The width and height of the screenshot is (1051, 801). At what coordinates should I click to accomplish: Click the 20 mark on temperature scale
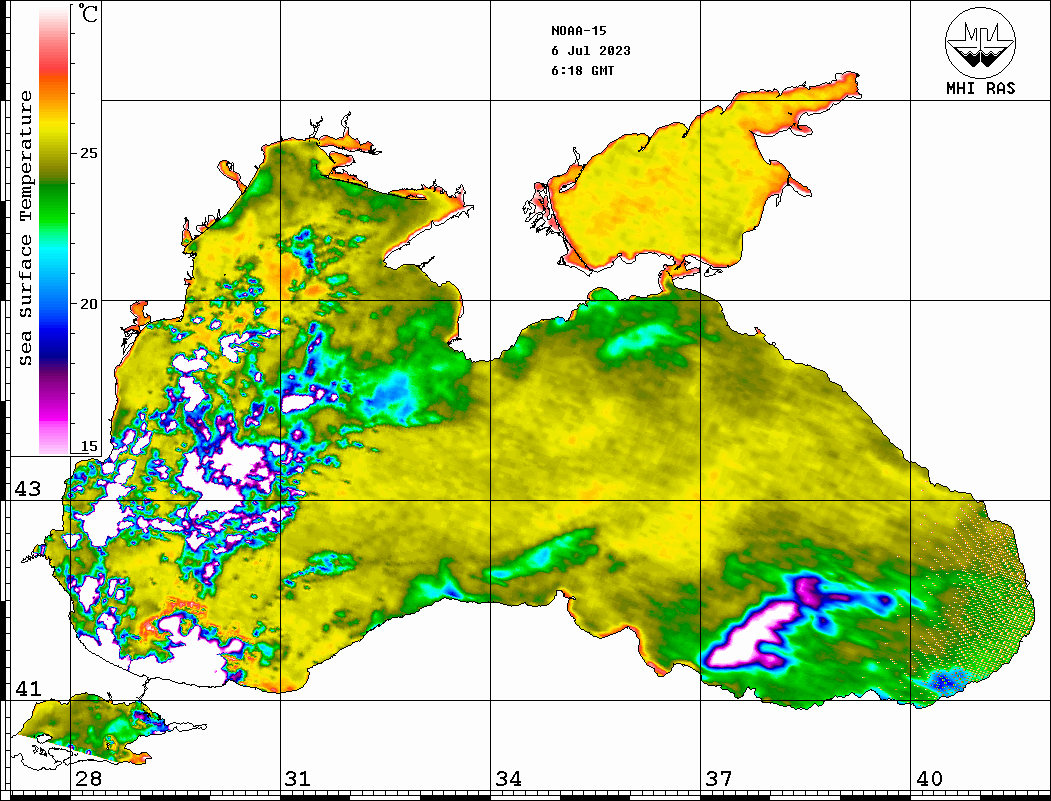(x=88, y=304)
